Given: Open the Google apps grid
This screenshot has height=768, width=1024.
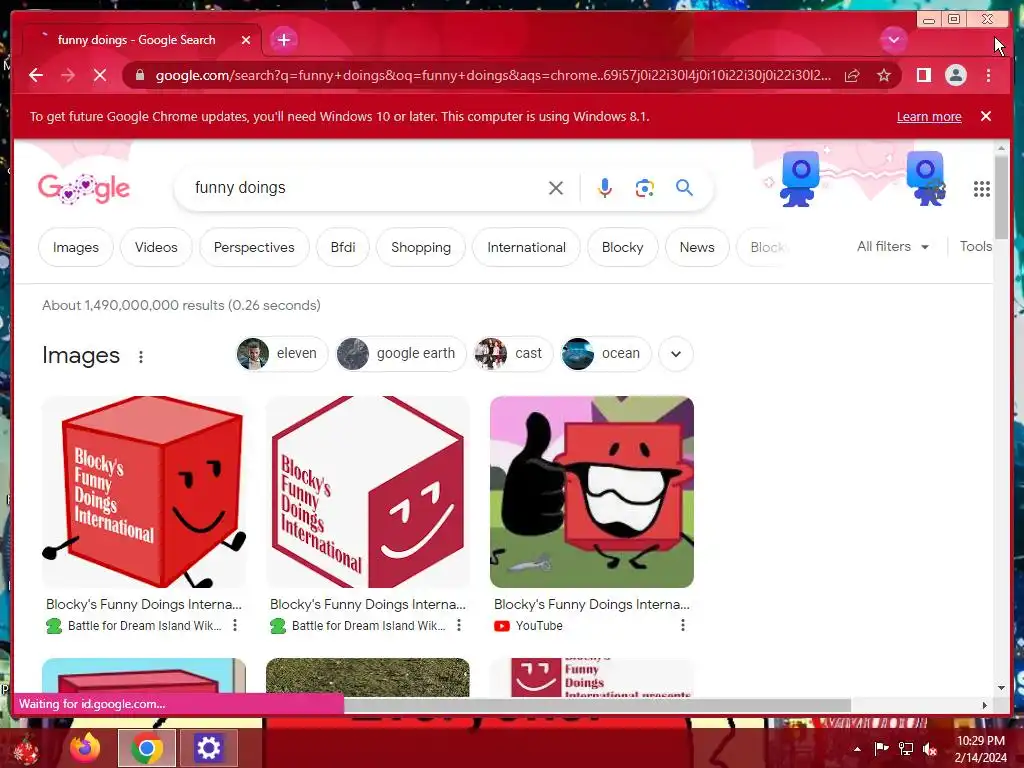Looking at the screenshot, I should point(982,189).
